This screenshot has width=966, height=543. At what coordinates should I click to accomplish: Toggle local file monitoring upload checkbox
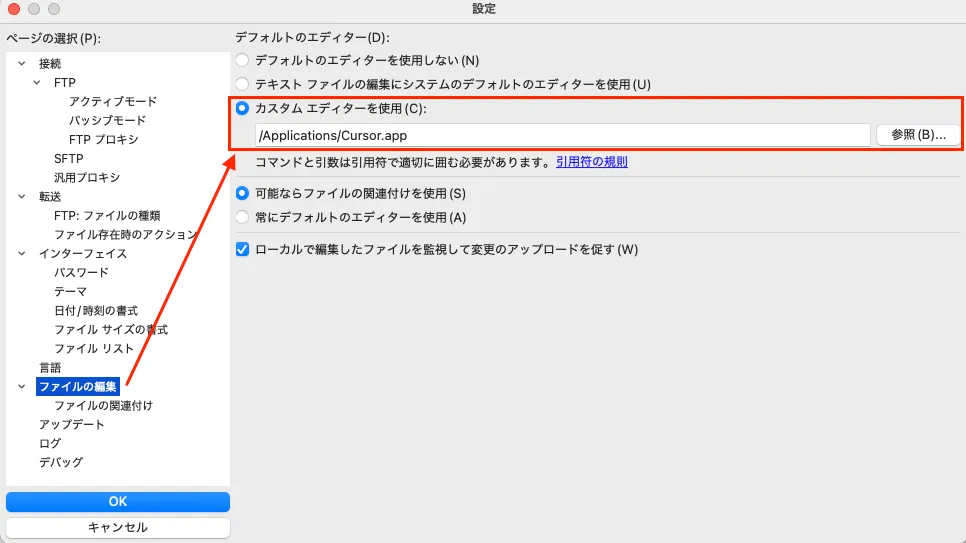(242, 250)
